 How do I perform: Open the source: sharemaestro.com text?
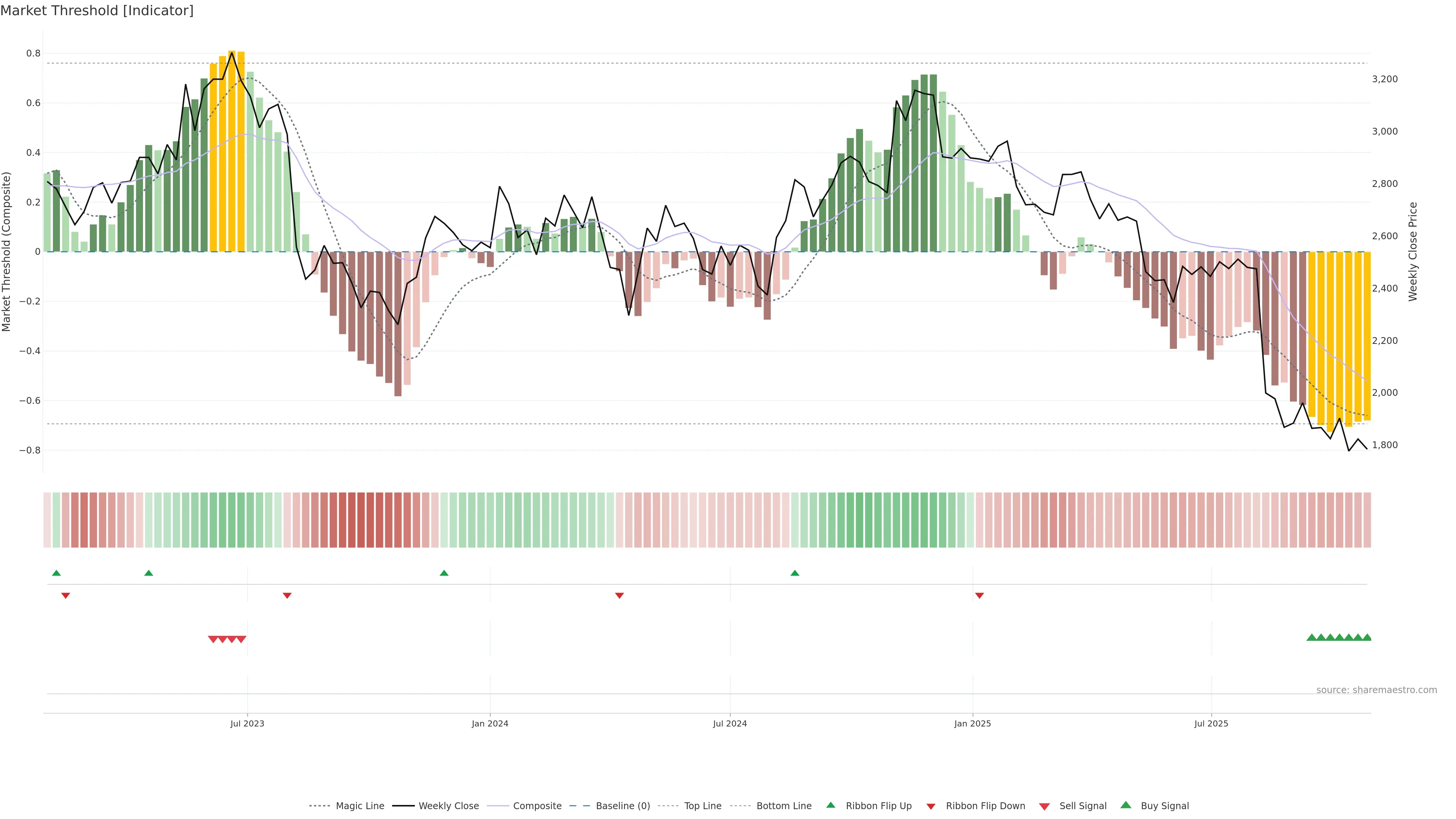[1376, 690]
